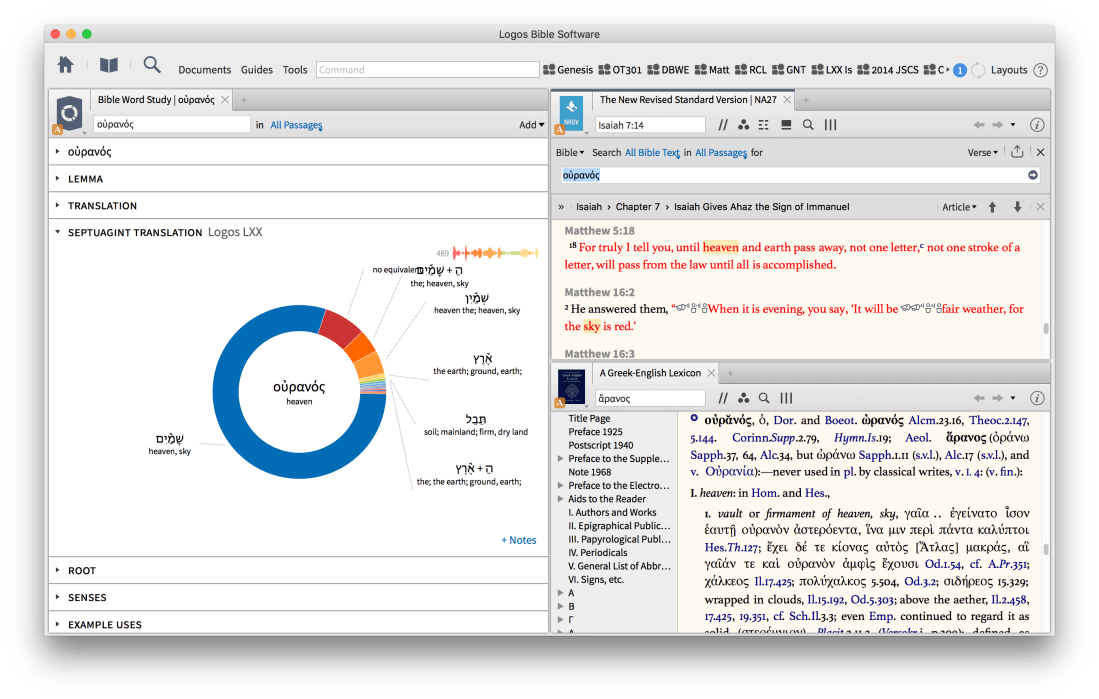The width and height of the screenshot is (1099, 699).
Task: Click the NRSV visual filters three-dots icon
Action: point(743,125)
